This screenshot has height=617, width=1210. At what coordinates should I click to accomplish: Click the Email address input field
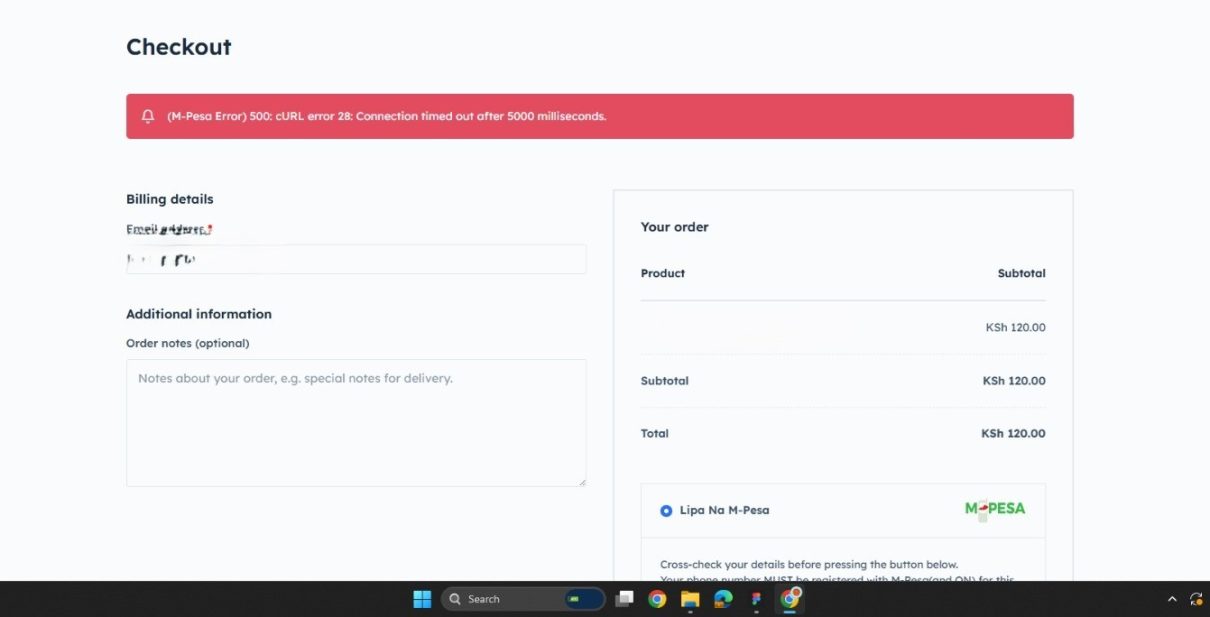pos(356,260)
